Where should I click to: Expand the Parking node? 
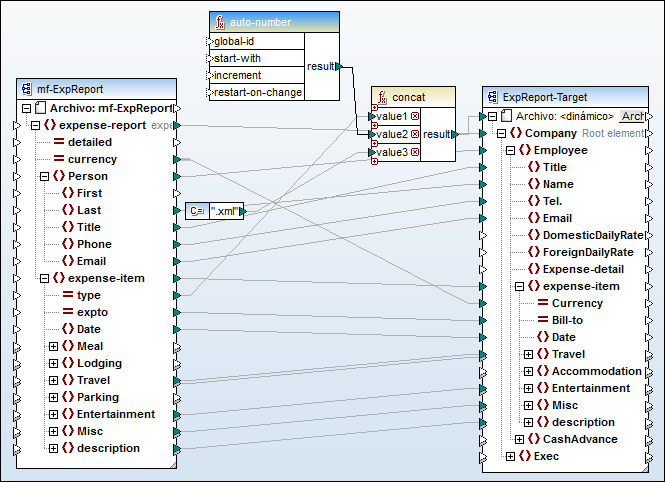point(54,397)
